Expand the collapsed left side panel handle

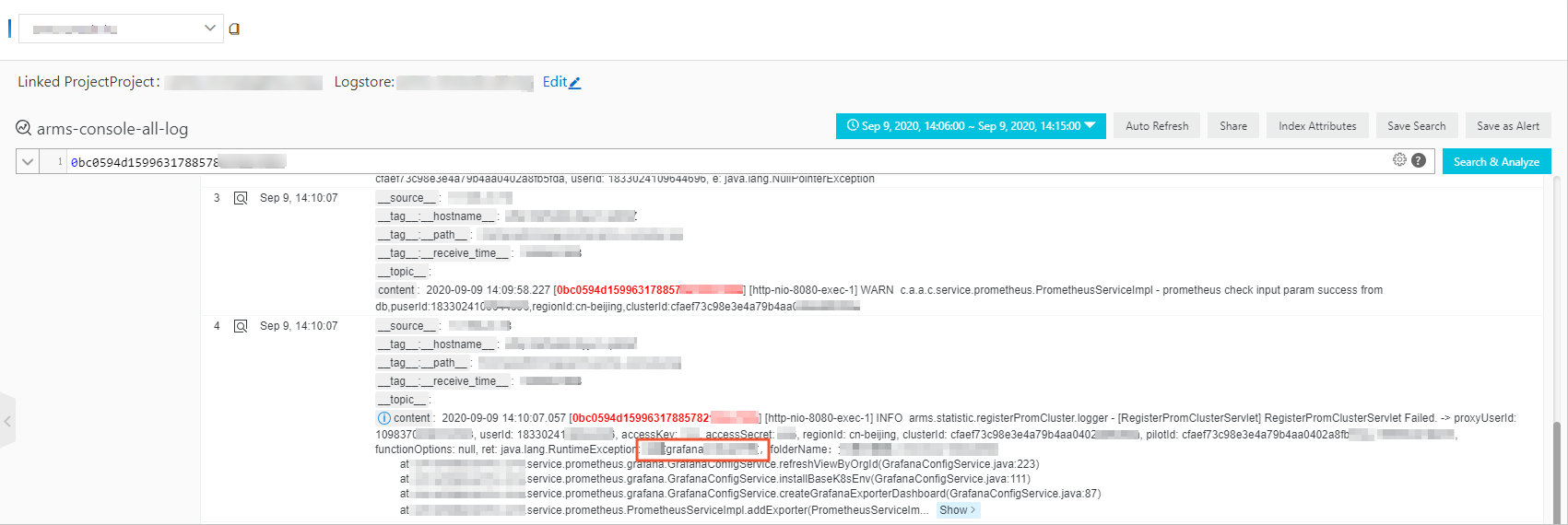click(7, 421)
